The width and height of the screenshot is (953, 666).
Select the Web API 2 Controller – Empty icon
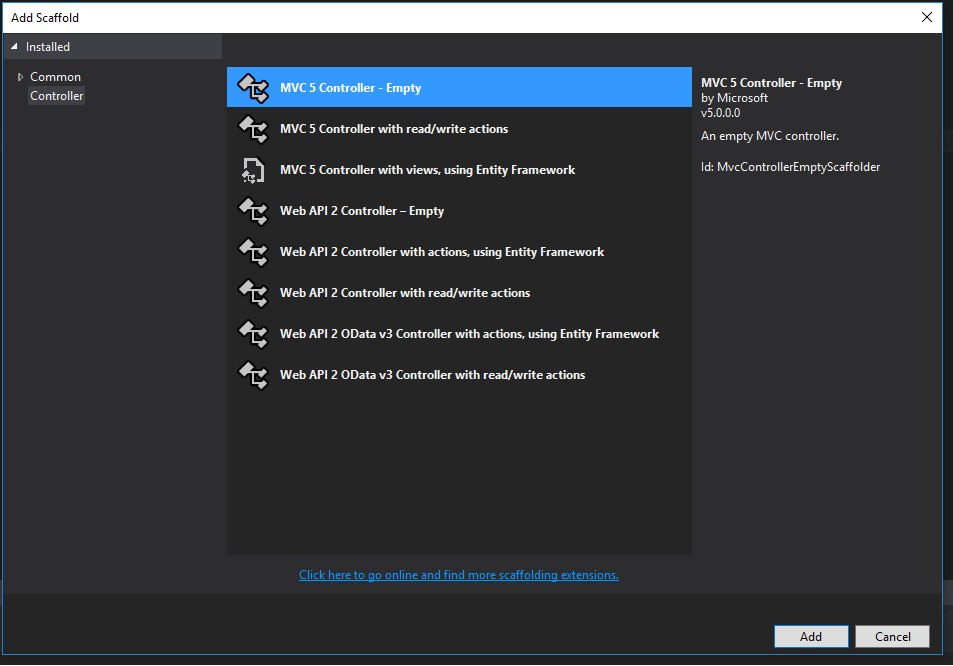pos(253,211)
